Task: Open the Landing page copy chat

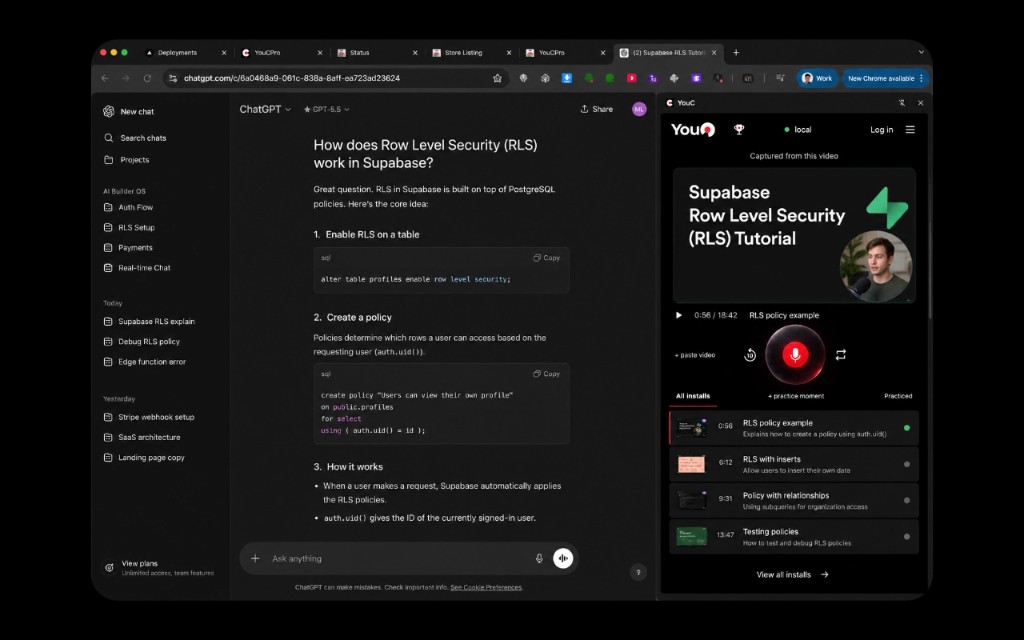Action: click(144, 458)
